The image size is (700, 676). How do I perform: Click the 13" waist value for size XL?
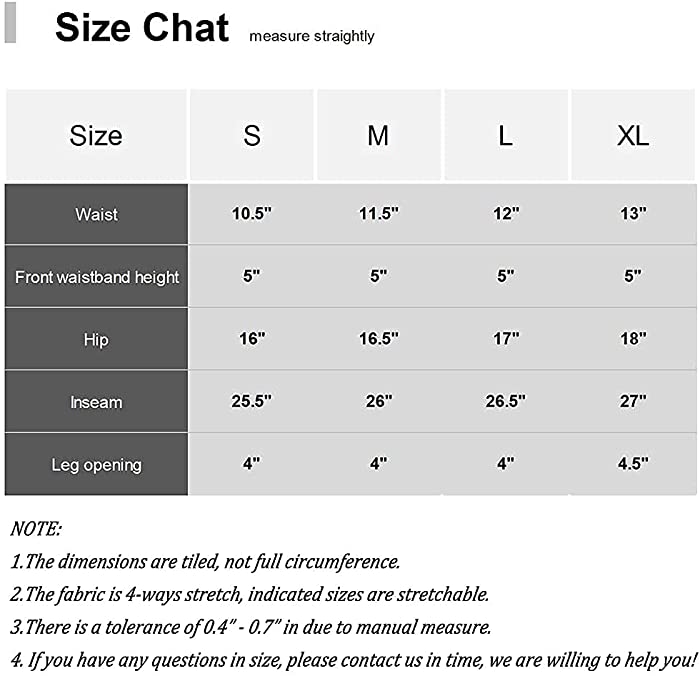(633, 213)
